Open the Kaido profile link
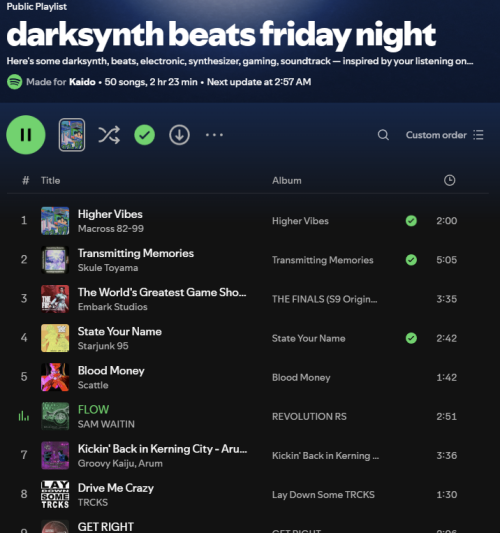The image size is (500, 533). (82, 82)
